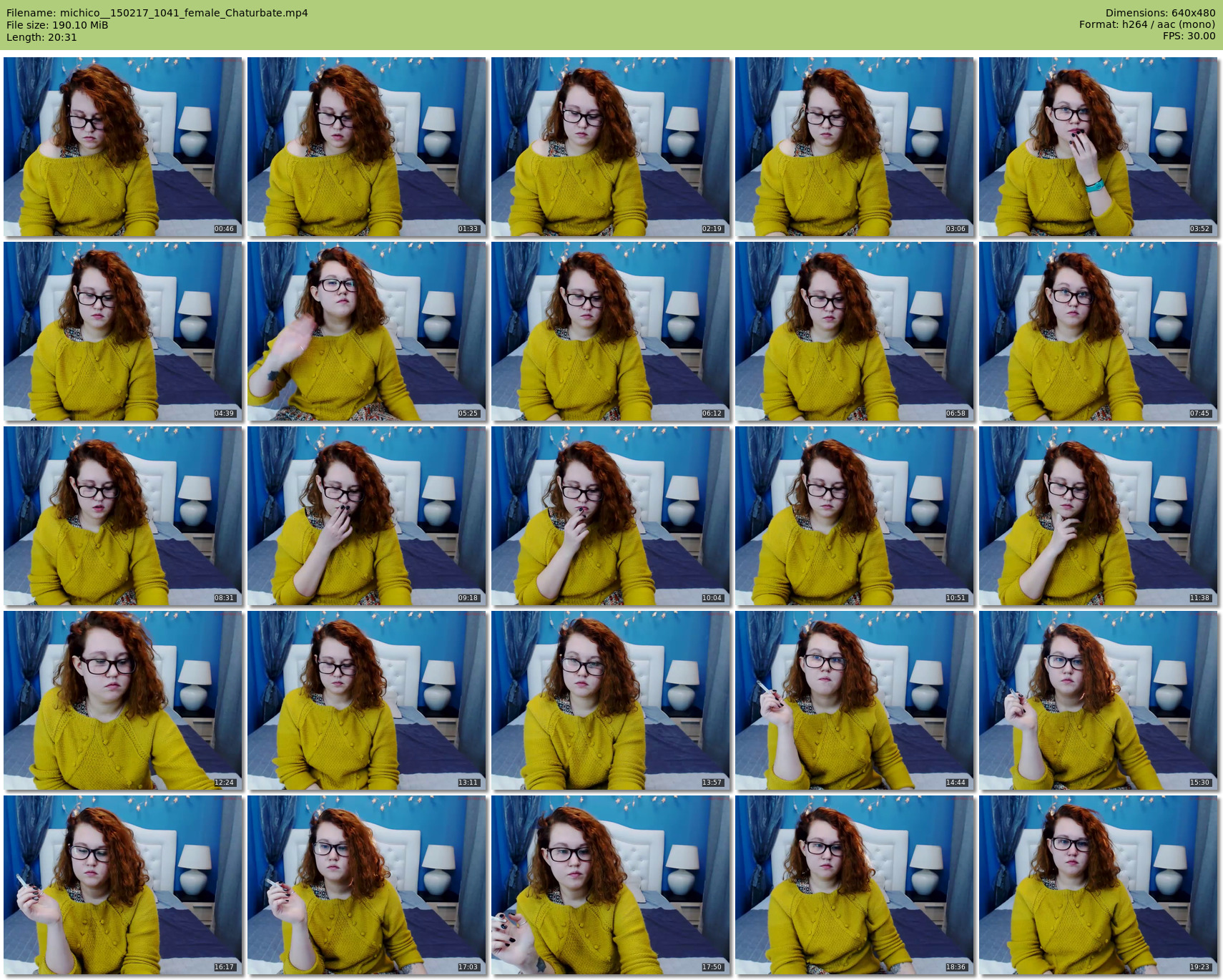Click the 'FPS: 30.00' text
The image size is (1223, 980).
coord(1189,36)
